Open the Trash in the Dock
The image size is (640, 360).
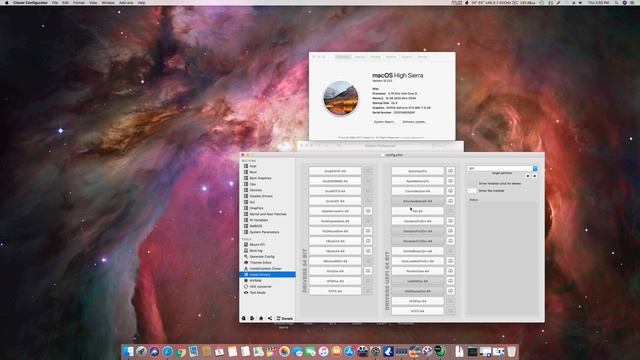(x=511, y=351)
